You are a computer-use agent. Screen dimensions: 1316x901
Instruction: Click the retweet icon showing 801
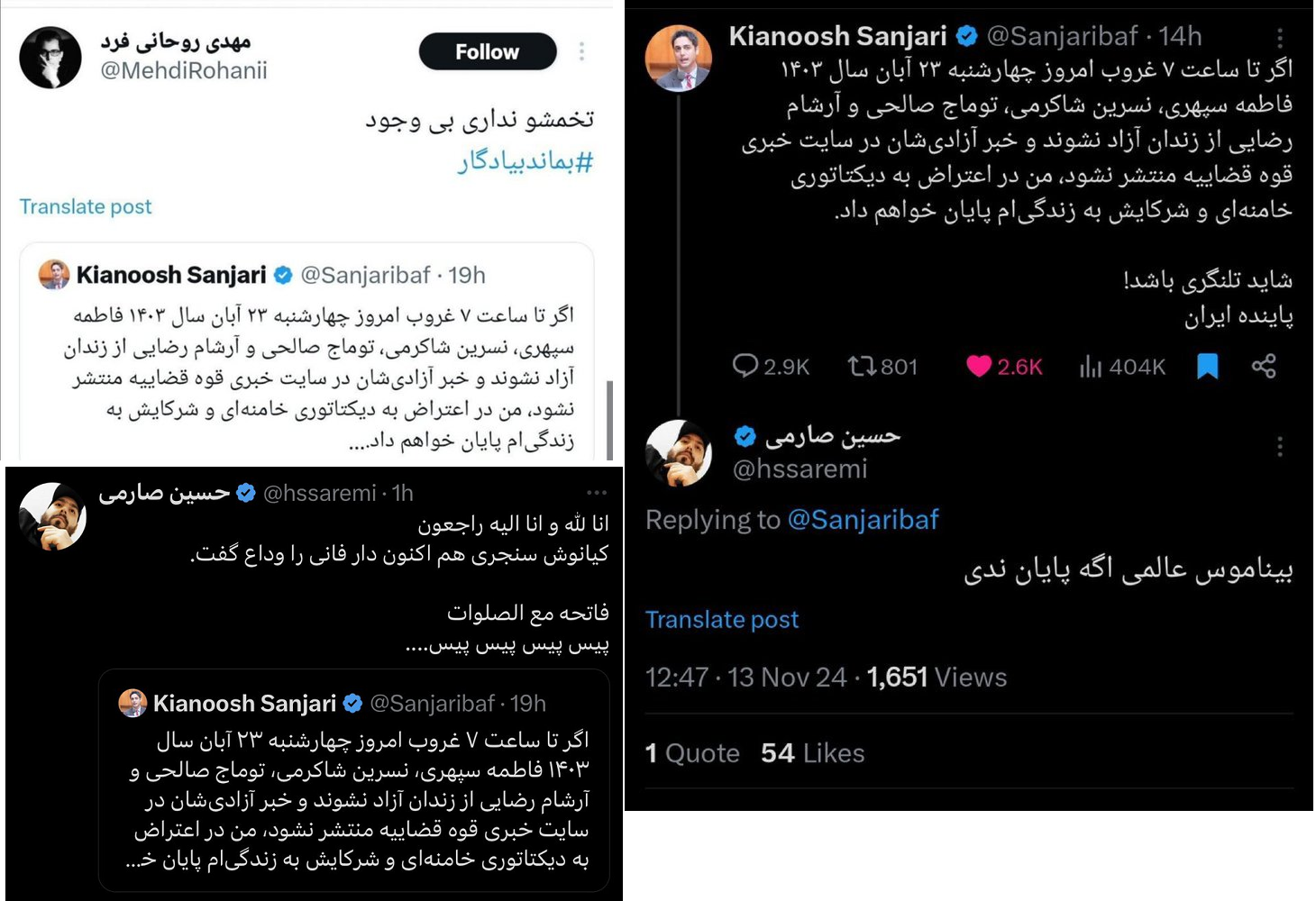pos(862,366)
